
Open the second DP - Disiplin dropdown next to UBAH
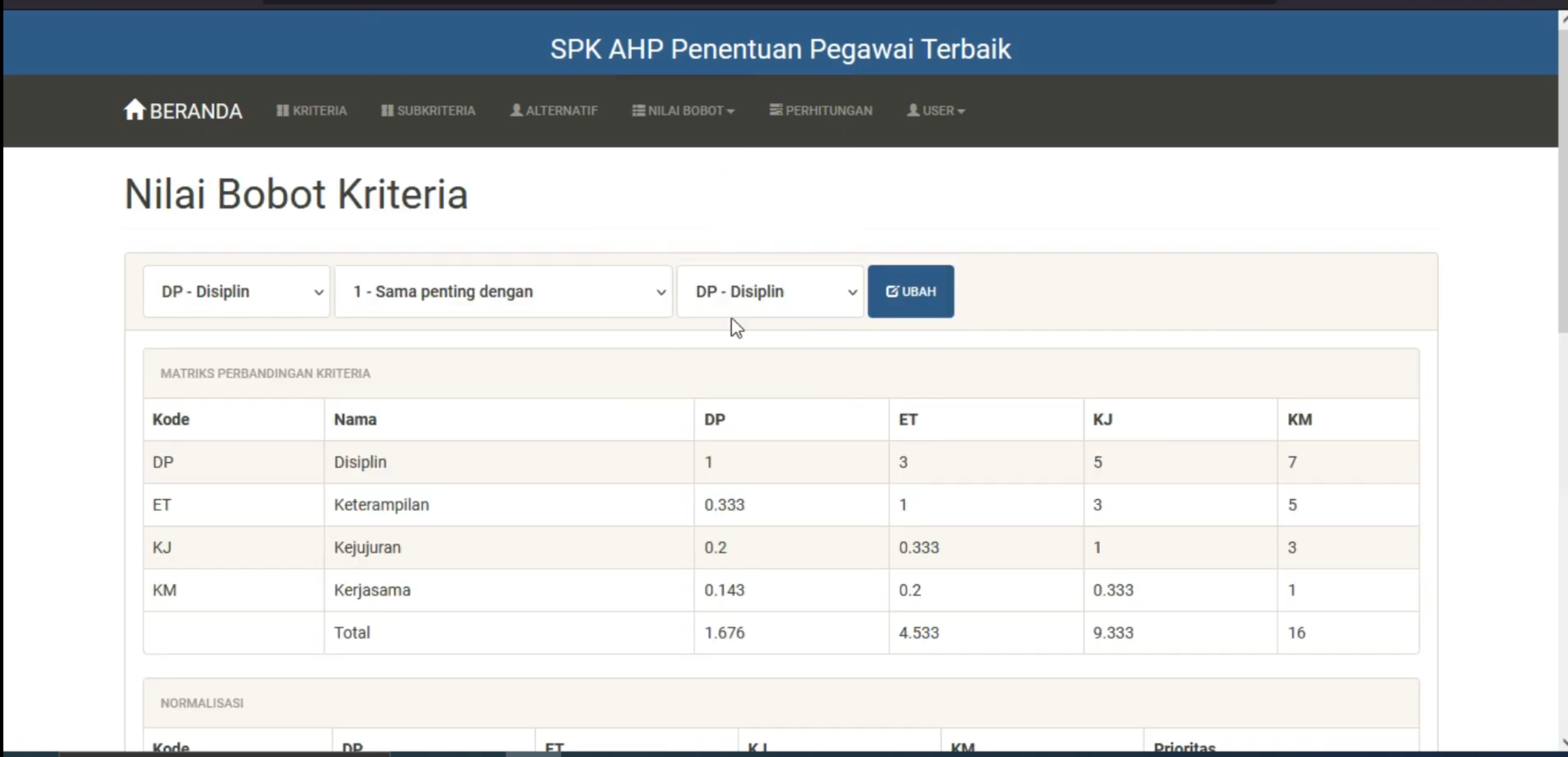click(770, 292)
